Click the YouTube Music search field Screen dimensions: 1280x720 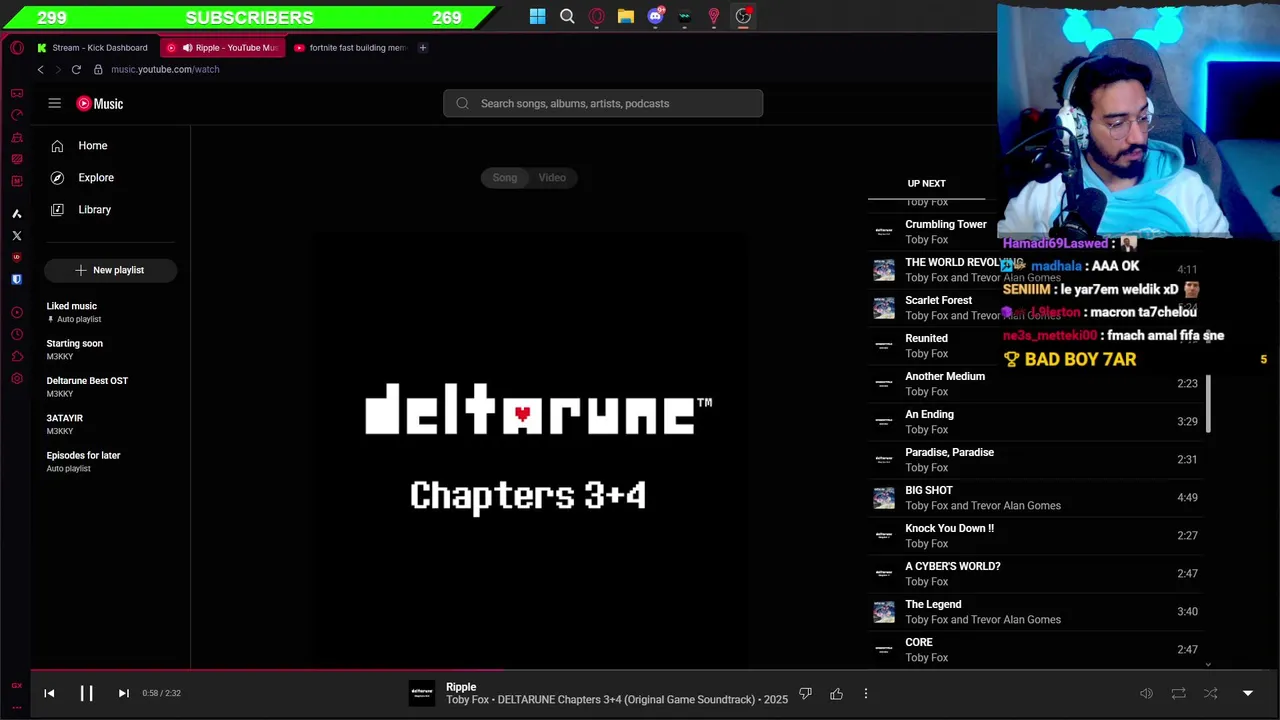pyautogui.click(x=603, y=103)
